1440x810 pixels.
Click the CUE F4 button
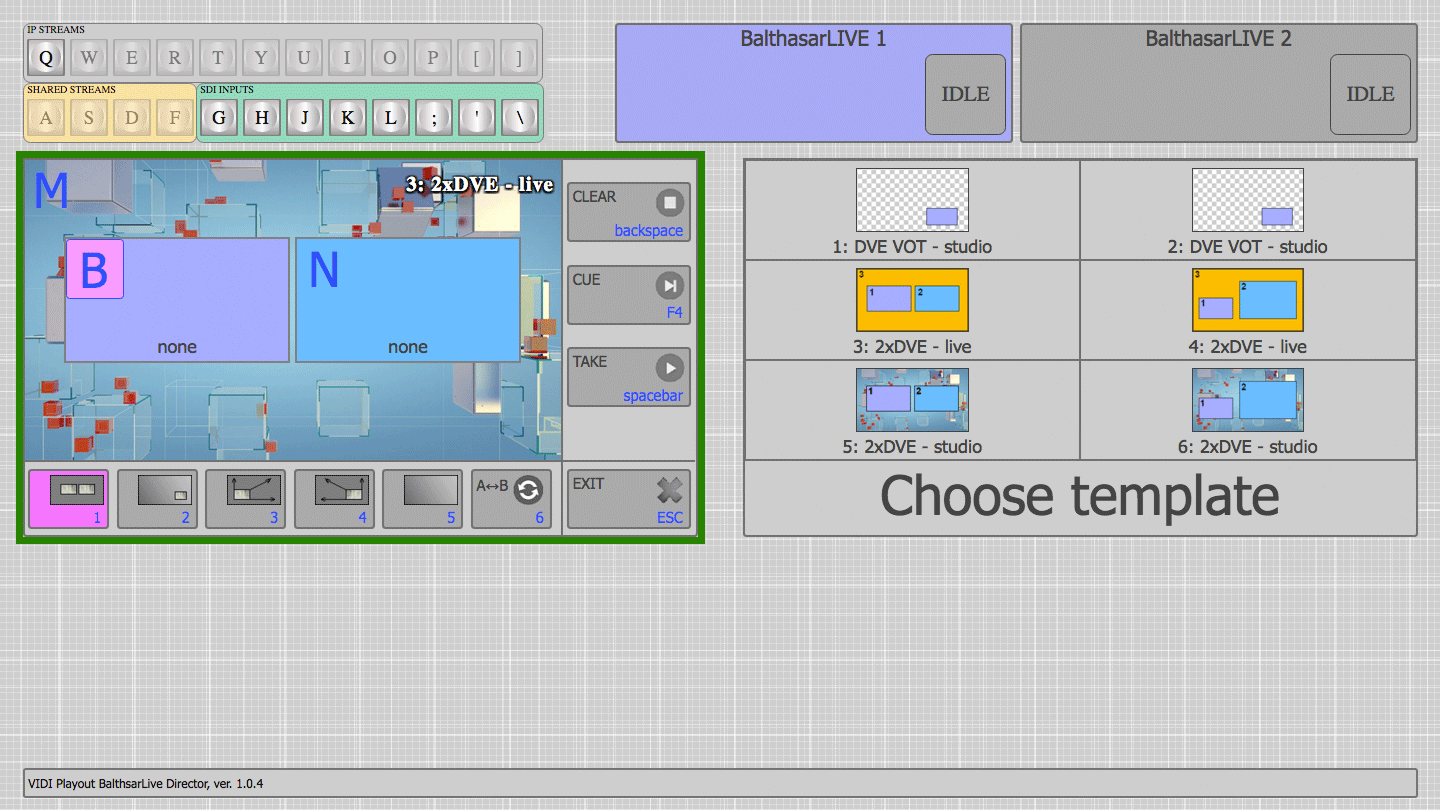[629, 295]
